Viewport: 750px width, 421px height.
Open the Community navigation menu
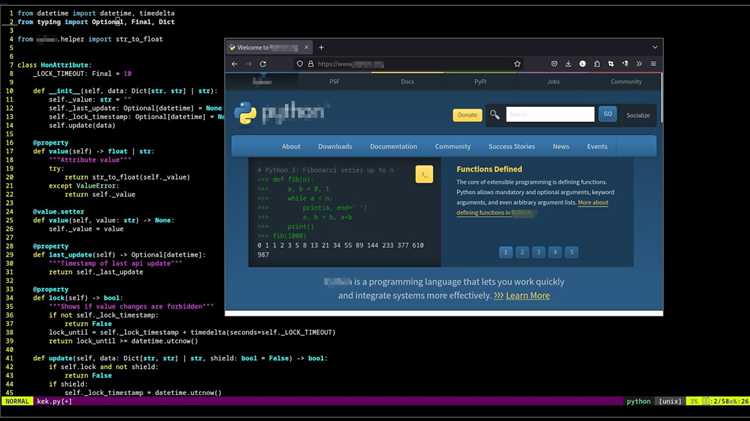(x=452, y=146)
